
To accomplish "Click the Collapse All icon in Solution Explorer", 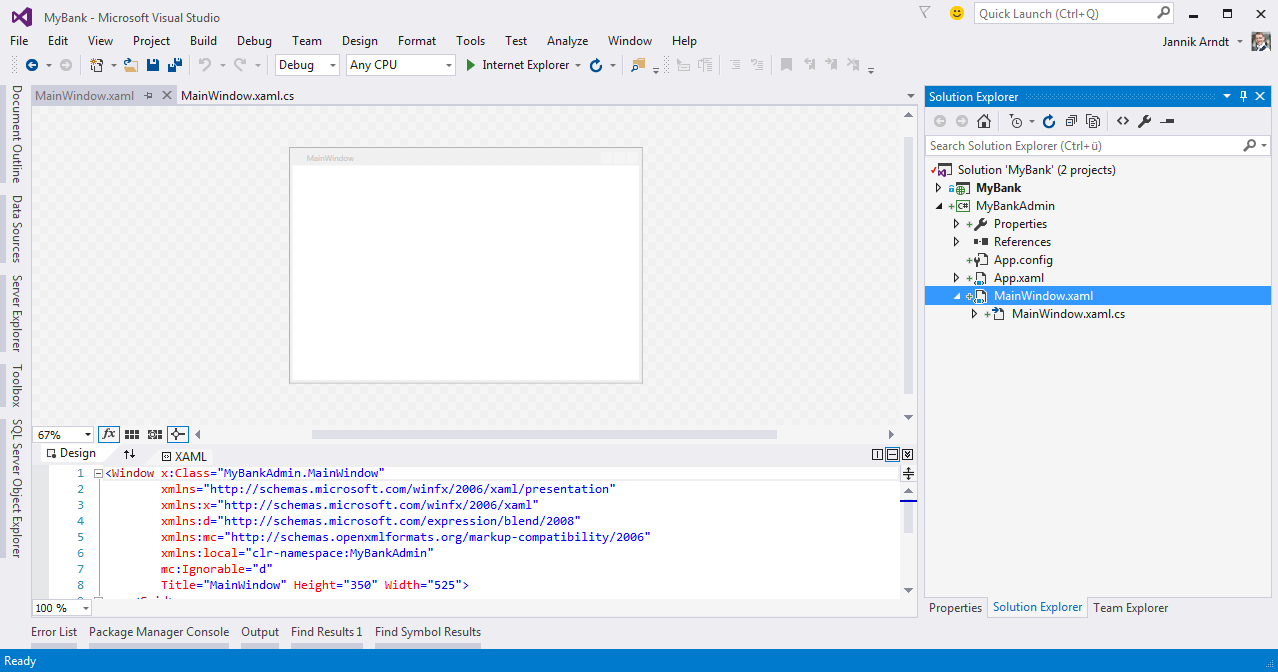I will (x=1071, y=121).
